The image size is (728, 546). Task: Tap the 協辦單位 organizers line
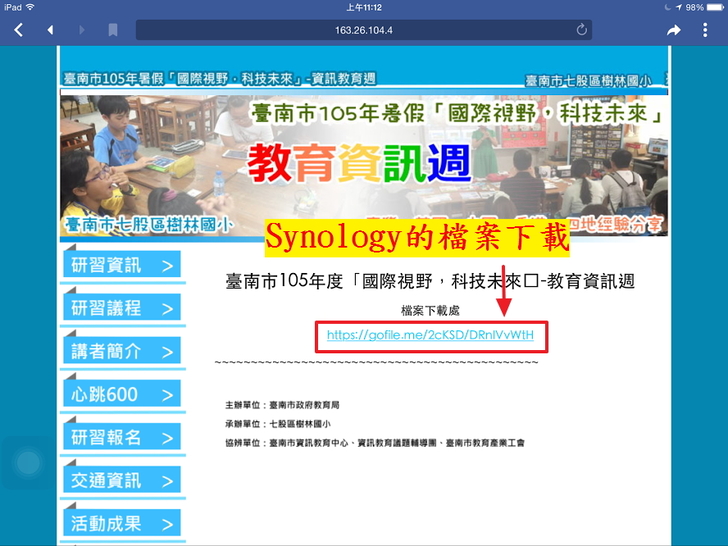click(x=375, y=443)
